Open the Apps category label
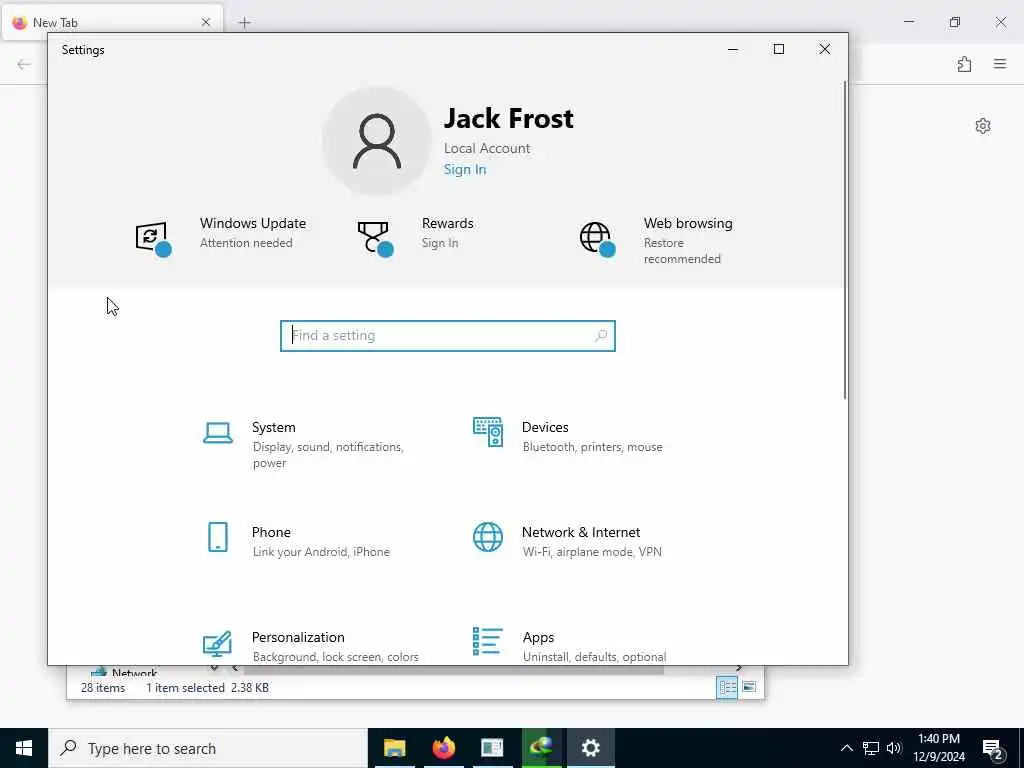The height and width of the screenshot is (768, 1024). pyautogui.click(x=538, y=637)
